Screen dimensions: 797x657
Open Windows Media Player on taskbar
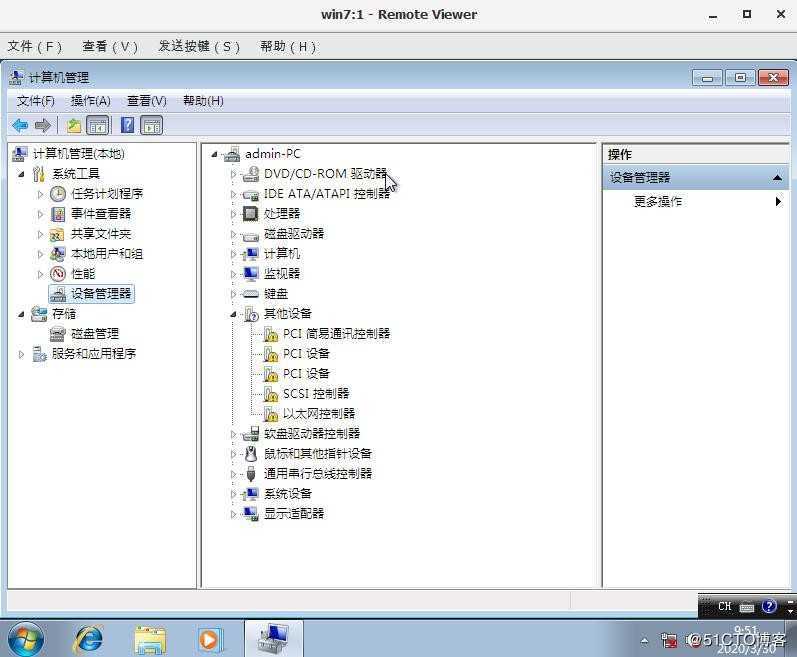tap(209, 639)
